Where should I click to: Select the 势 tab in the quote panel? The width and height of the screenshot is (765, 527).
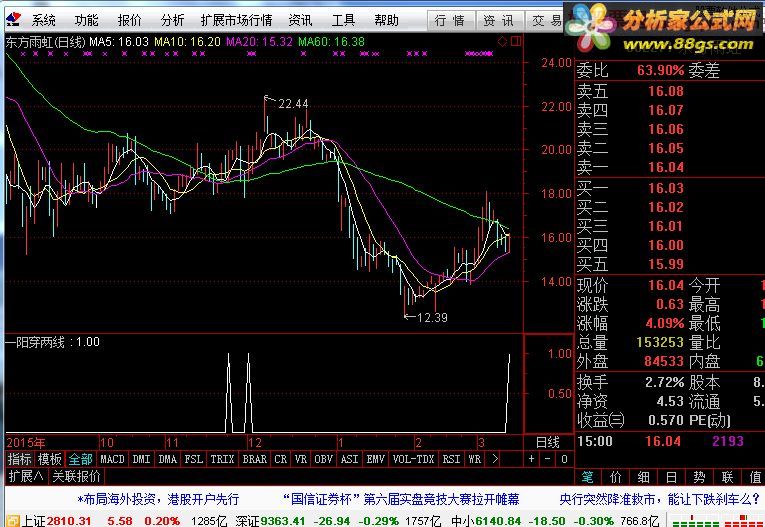click(x=699, y=477)
